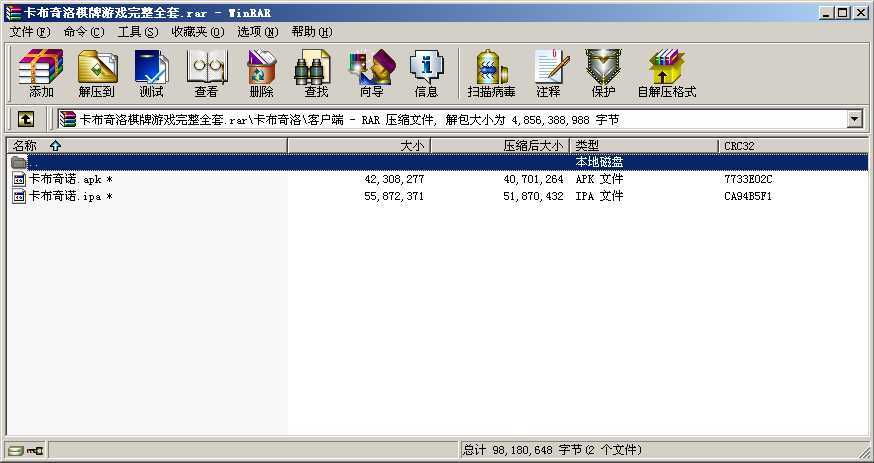Open the 查找 (Find) binoculars tool
The width and height of the screenshot is (874, 463).
[316, 73]
